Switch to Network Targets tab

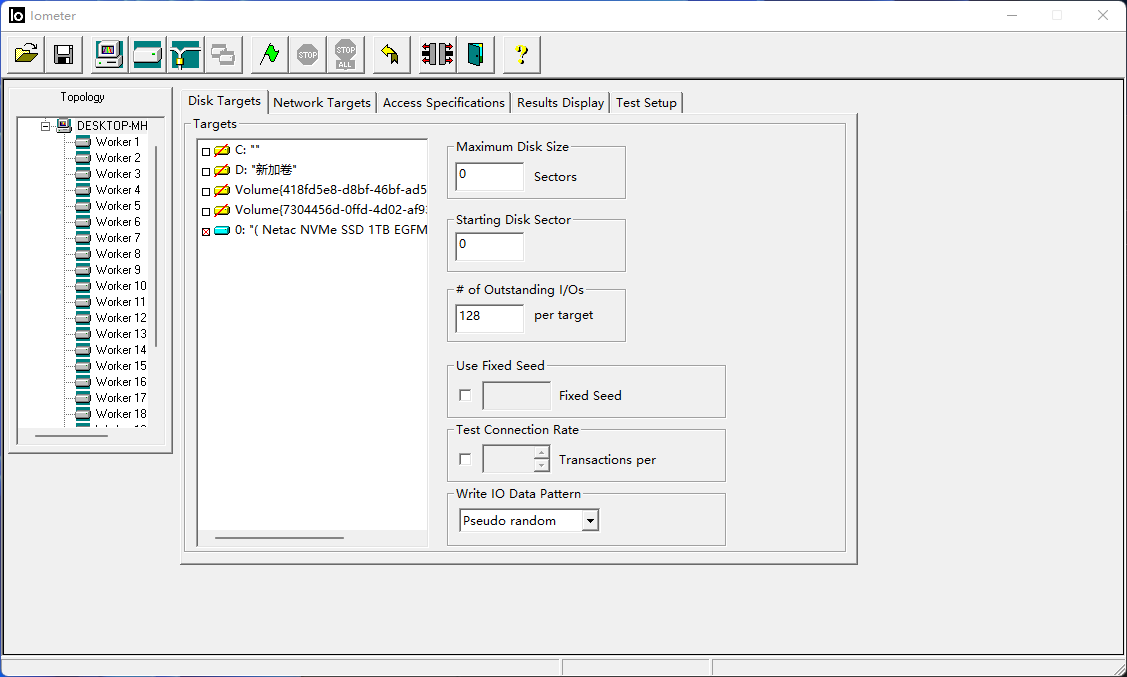pyautogui.click(x=322, y=103)
